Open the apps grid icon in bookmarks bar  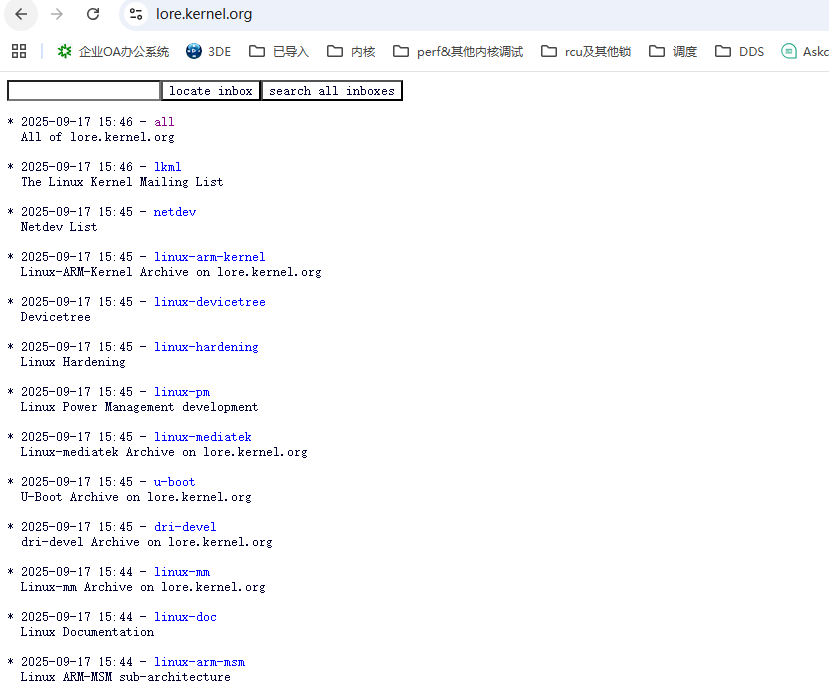click(x=19, y=51)
